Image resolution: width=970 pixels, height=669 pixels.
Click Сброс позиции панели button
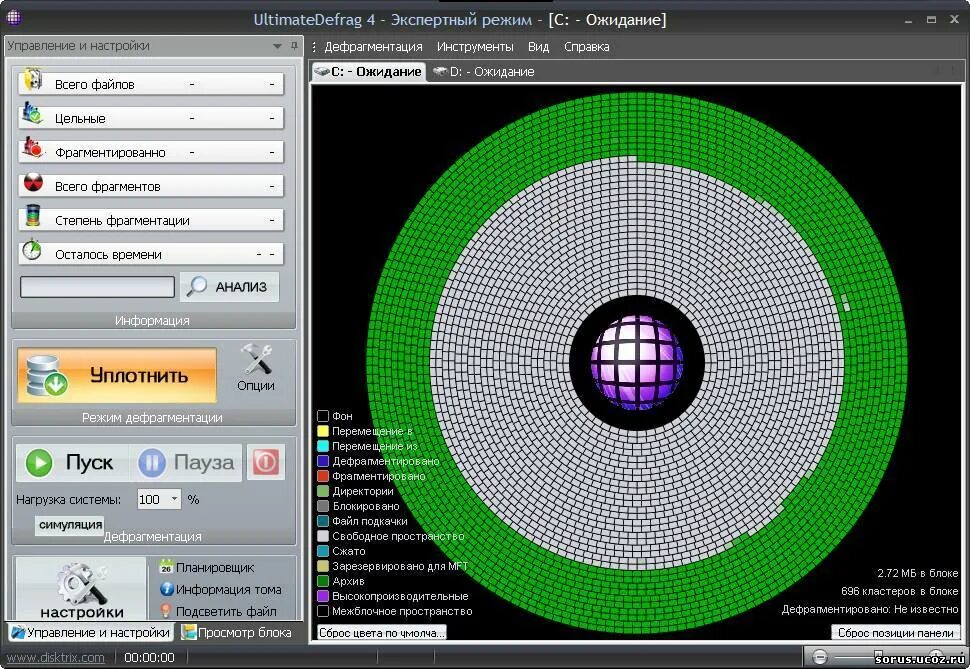point(895,632)
